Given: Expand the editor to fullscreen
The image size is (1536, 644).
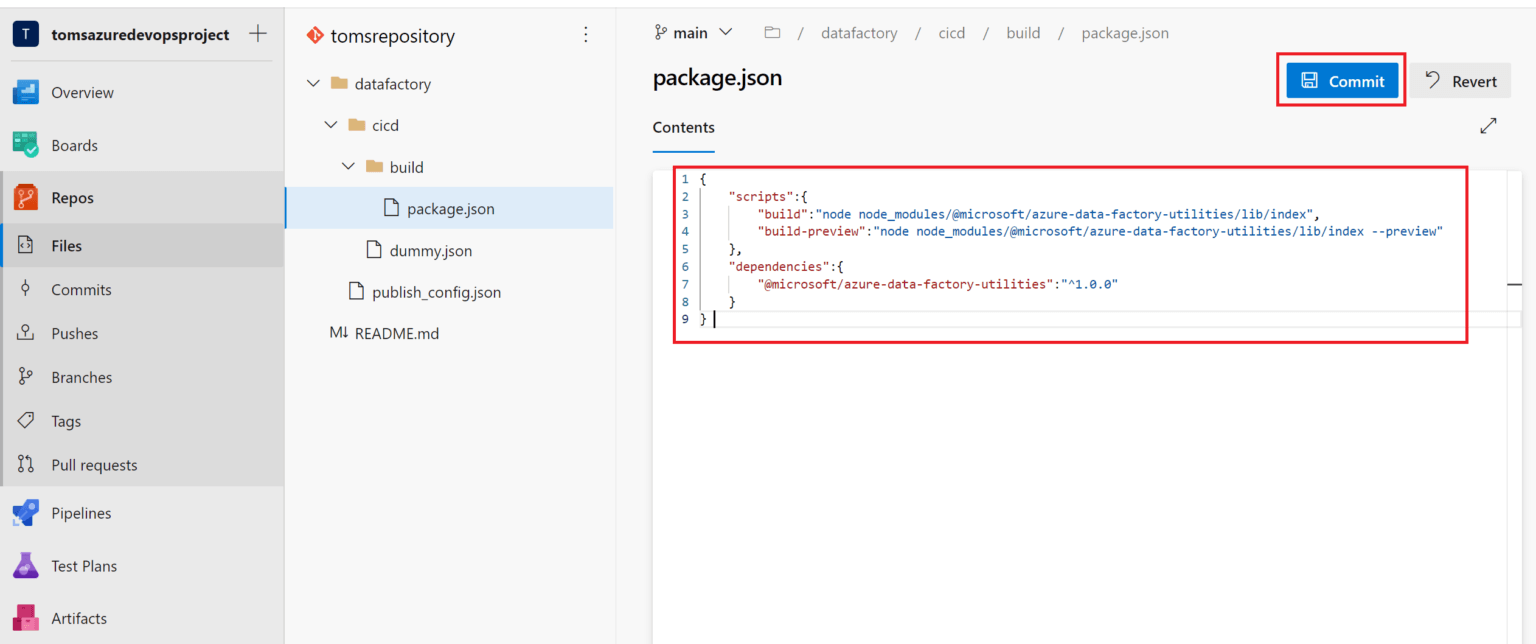Looking at the screenshot, I should point(1488,125).
